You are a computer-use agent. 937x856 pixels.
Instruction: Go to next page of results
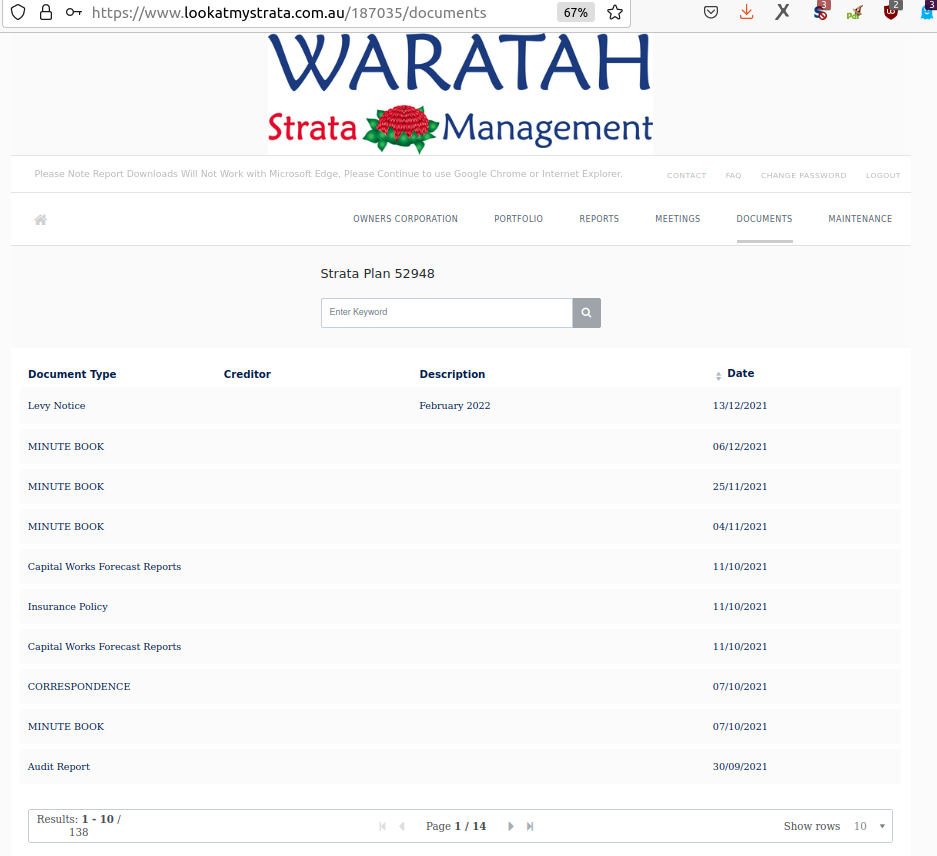[x=511, y=826]
